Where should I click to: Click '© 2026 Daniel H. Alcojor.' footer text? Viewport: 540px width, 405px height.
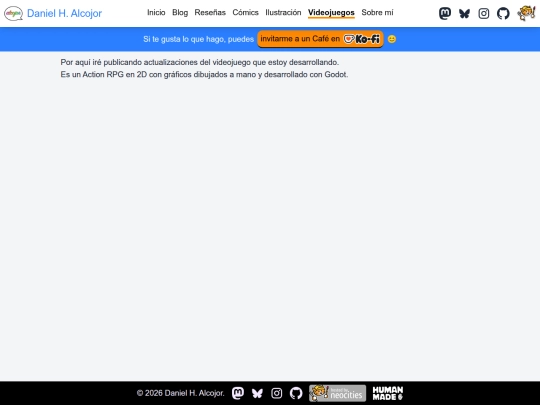point(180,393)
